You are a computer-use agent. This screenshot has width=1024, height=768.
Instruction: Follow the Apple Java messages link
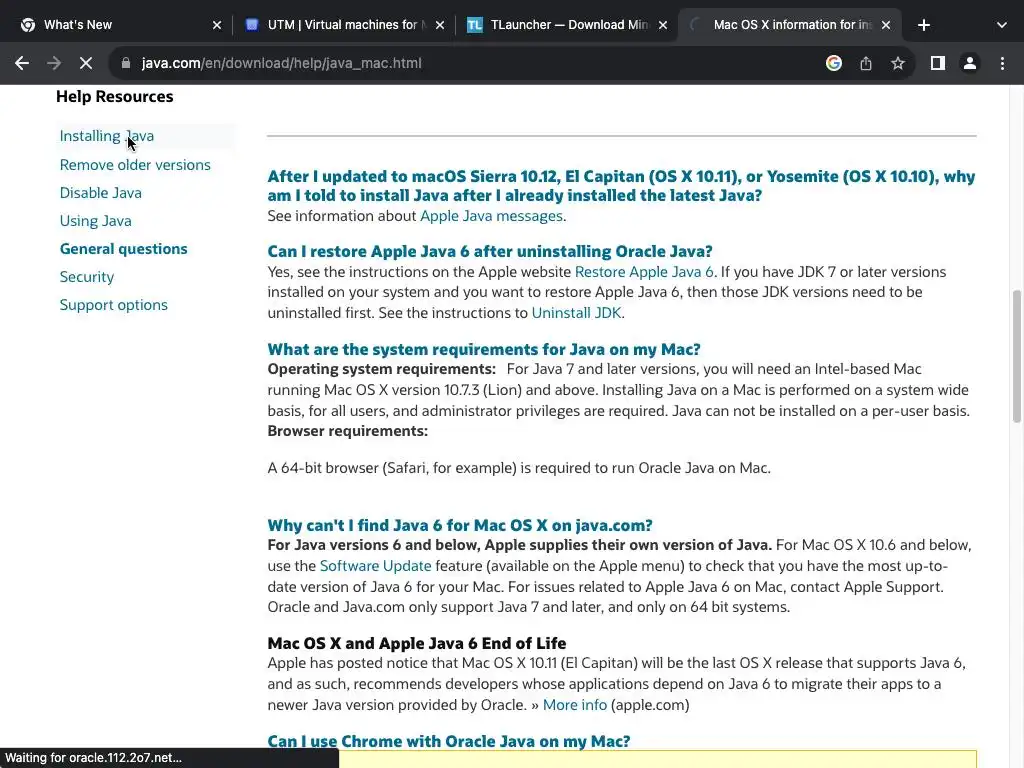point(491,216)
